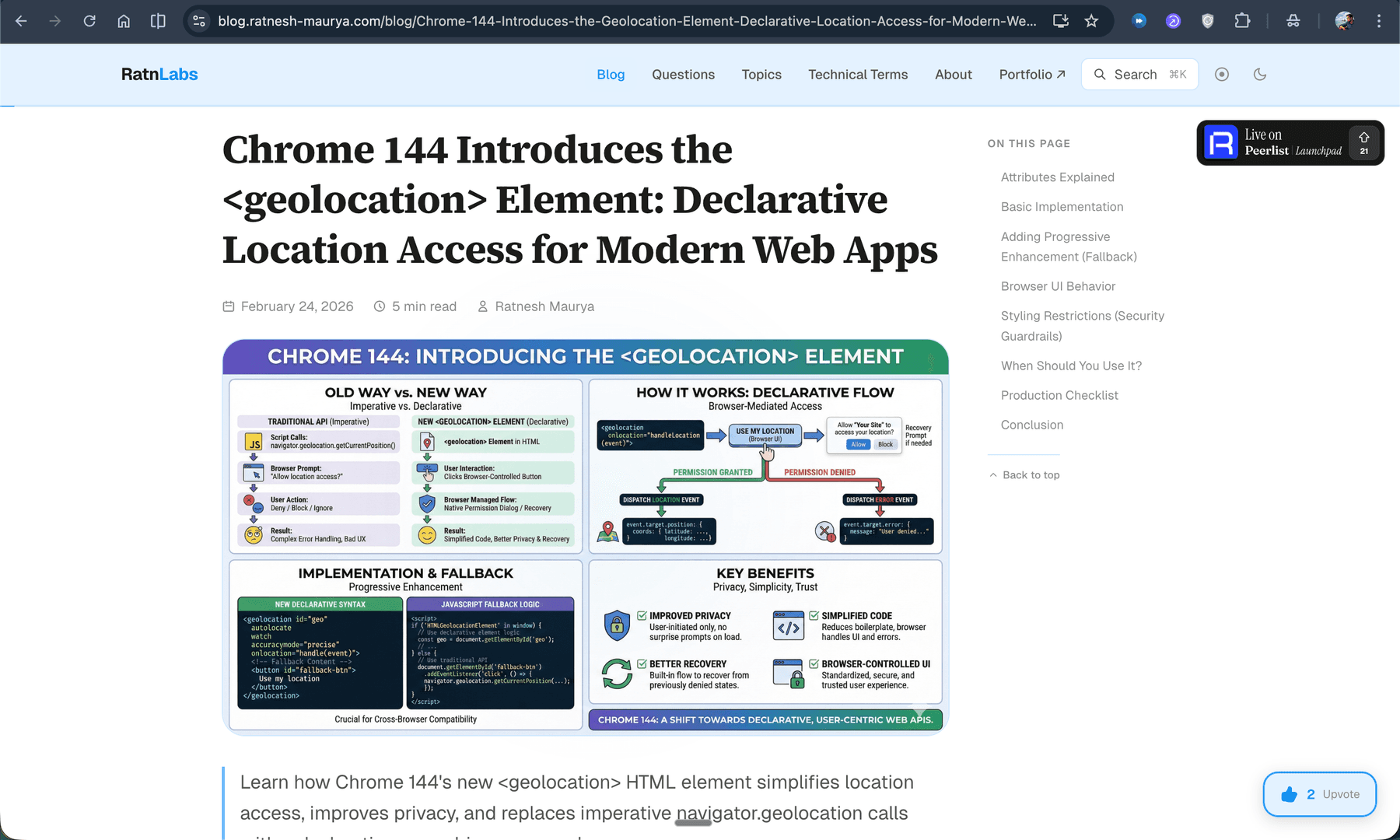
Task: Reload the current page
Action: click(x=89, y=21)
